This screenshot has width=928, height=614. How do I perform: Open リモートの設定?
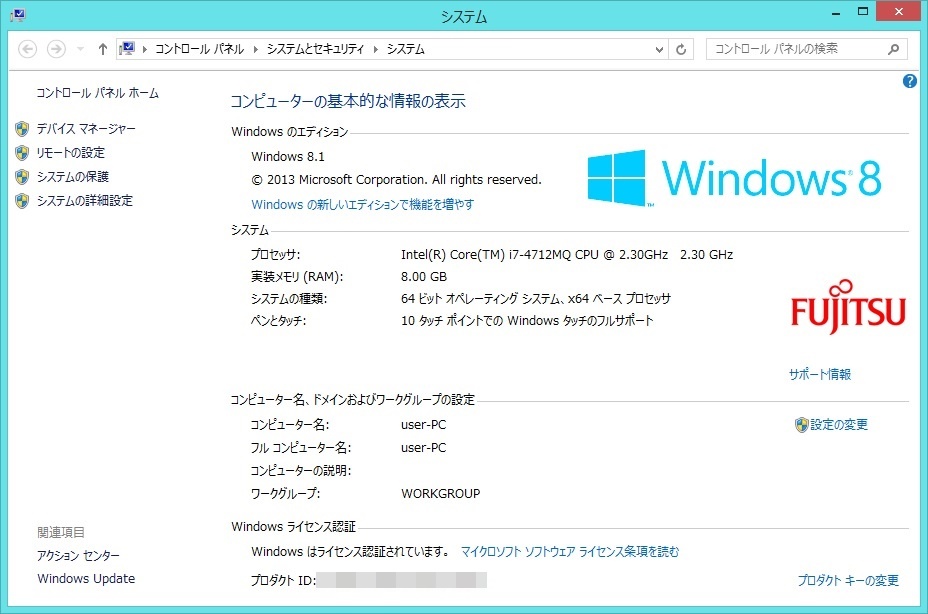pyautogui.click(x=70, y=153)
